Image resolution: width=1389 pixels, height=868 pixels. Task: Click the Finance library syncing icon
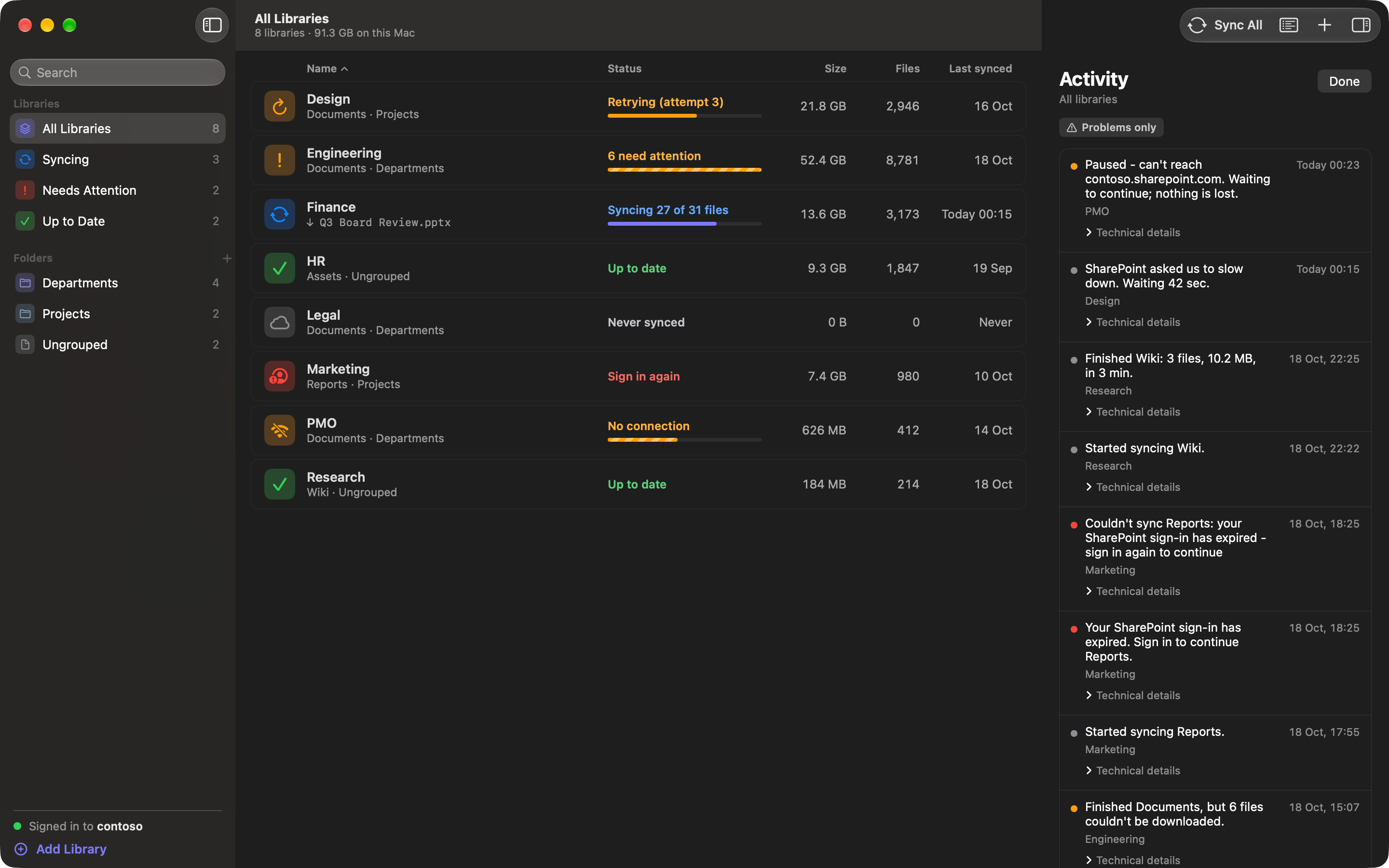(280, 214)
